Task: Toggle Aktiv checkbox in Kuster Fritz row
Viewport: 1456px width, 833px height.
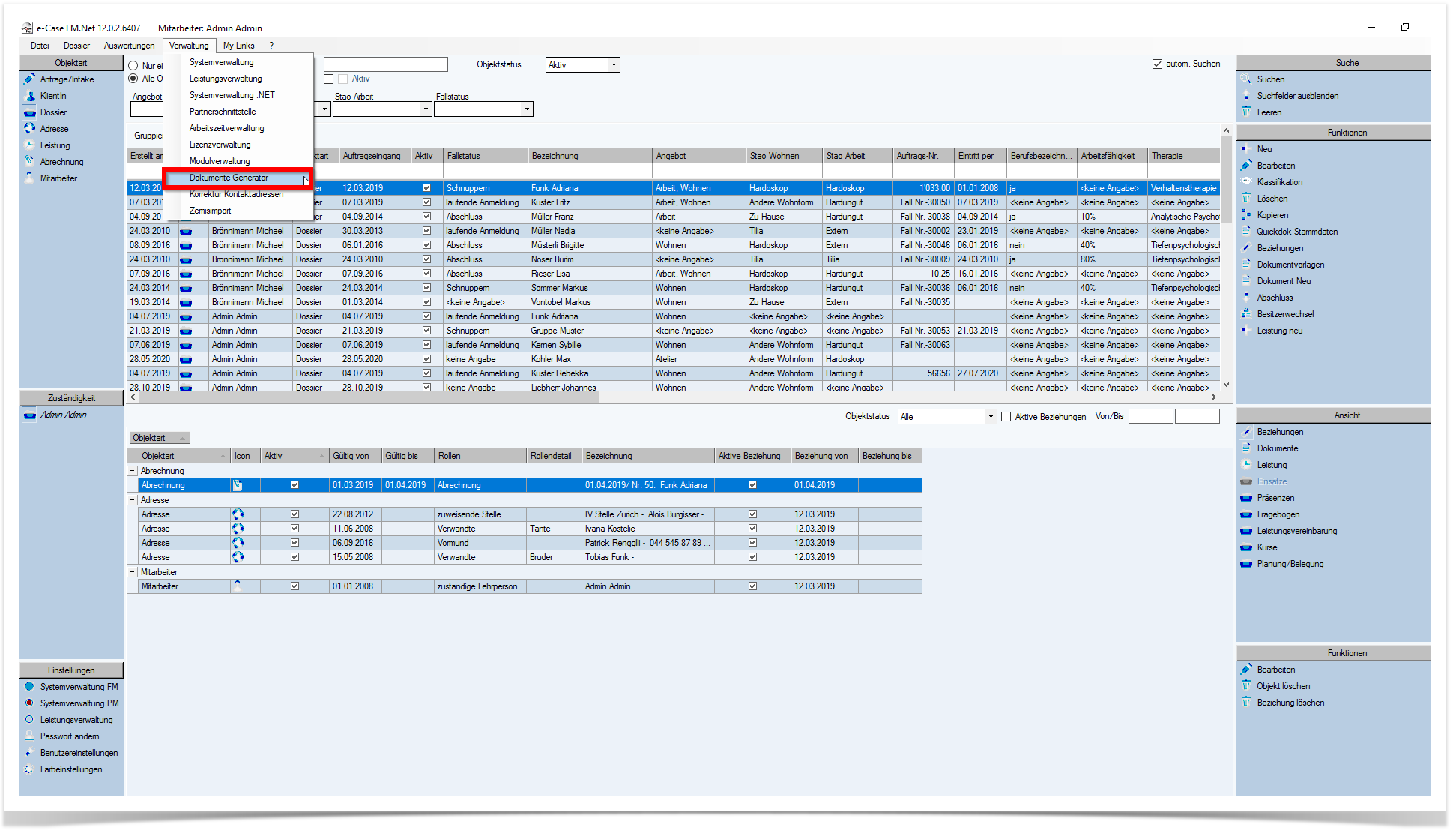Action: [x=426, y=202]
